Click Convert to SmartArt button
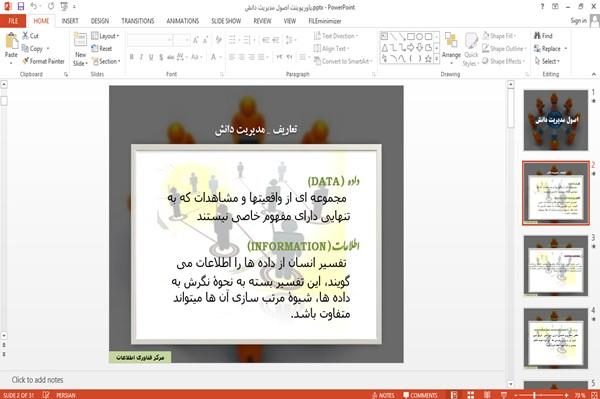Viewport: 600px width, 399px height. pos(342,61)
